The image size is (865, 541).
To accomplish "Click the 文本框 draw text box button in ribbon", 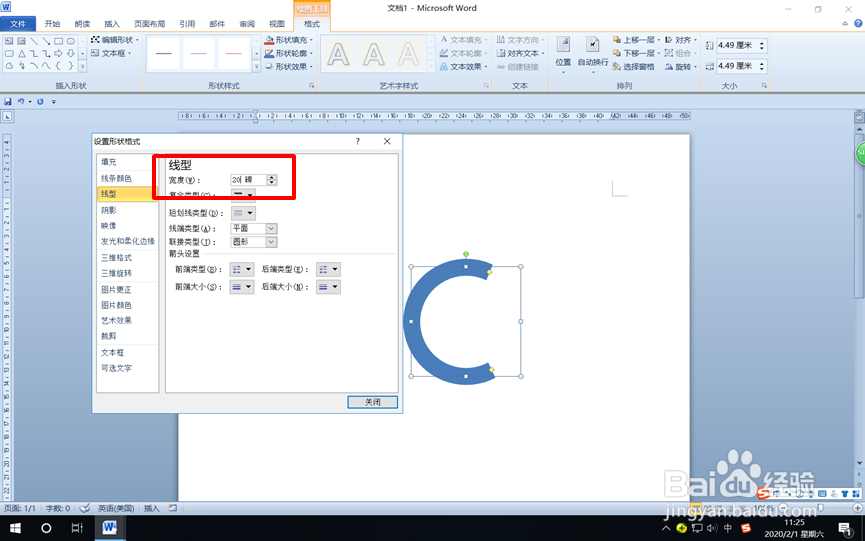I will click(x=111, y=53).
